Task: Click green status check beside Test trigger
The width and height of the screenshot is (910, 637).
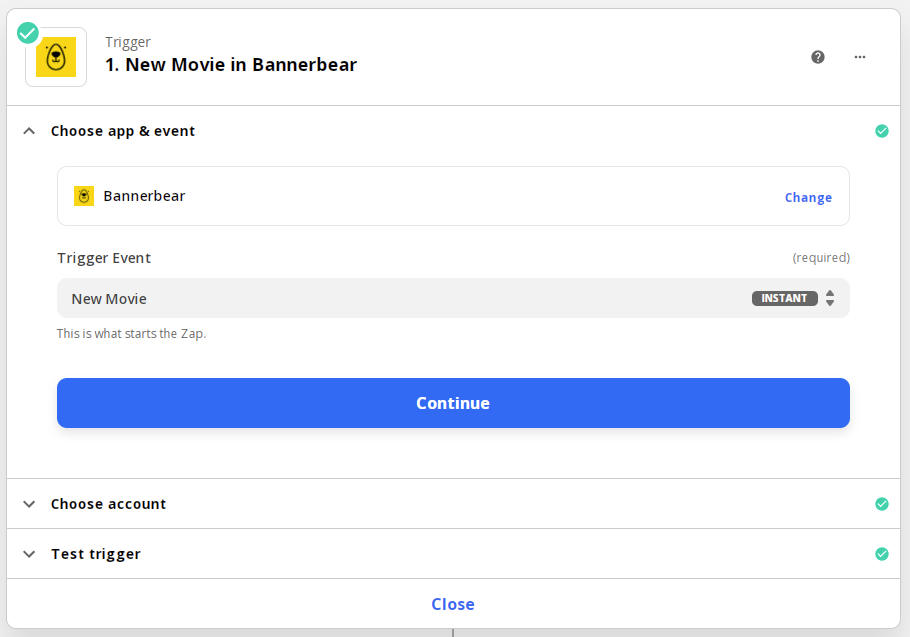Action: (882, 554)
